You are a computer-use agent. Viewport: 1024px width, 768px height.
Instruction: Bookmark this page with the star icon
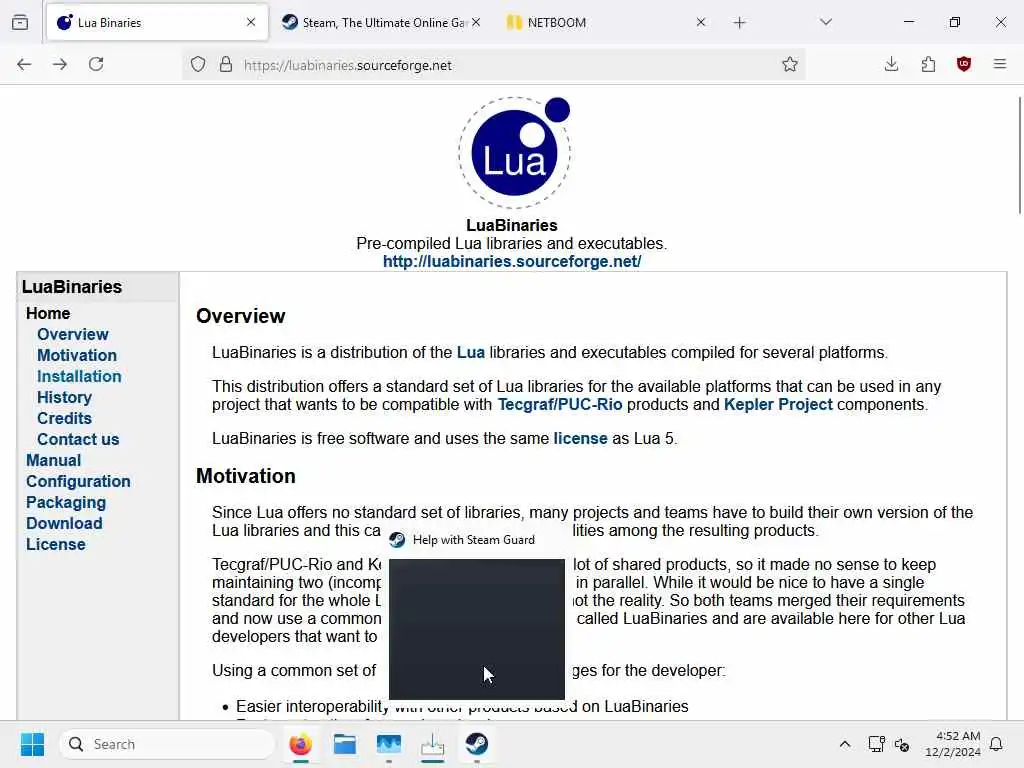(790, 64)
